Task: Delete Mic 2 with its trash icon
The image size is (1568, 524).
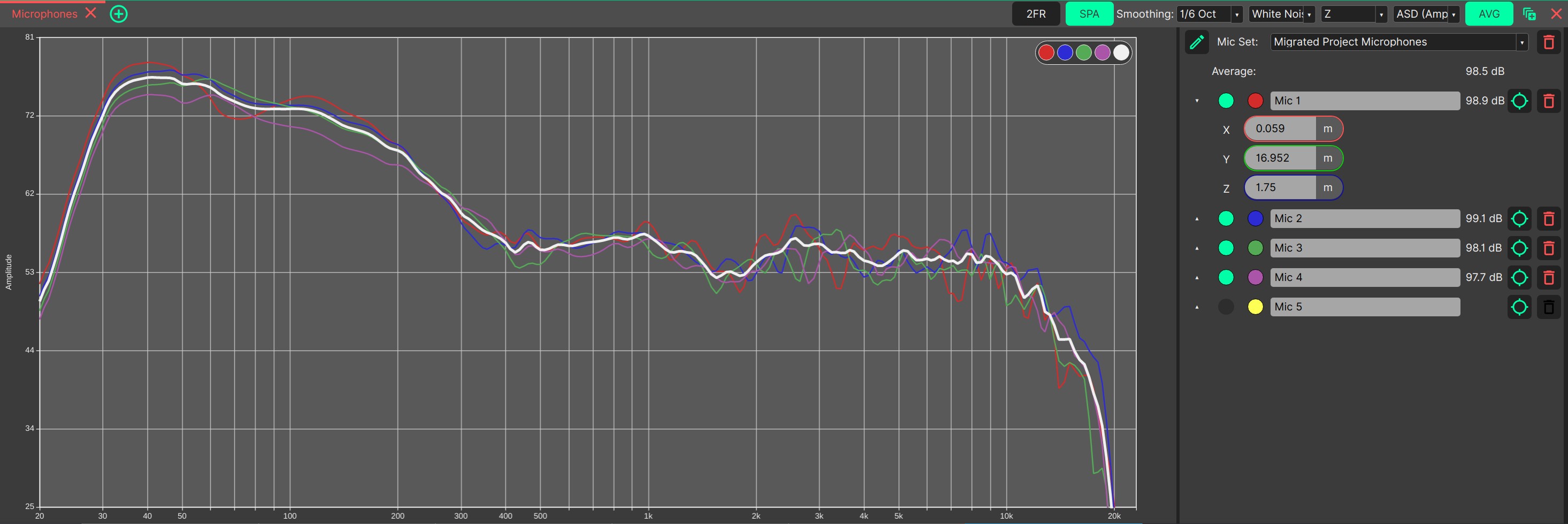Action: (x=1549, y=219)
